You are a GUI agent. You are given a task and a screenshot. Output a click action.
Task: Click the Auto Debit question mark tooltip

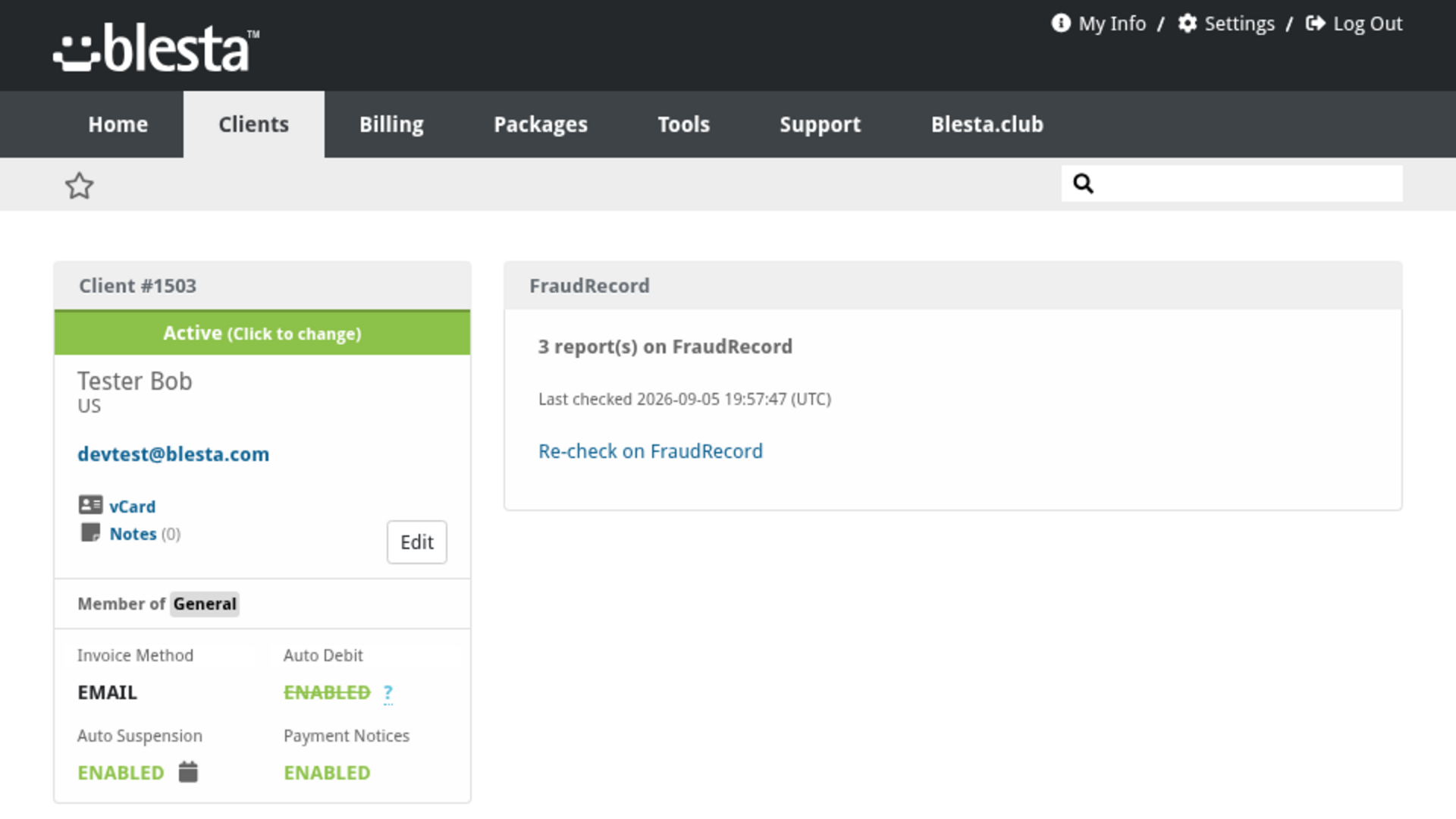coord(388,693)
